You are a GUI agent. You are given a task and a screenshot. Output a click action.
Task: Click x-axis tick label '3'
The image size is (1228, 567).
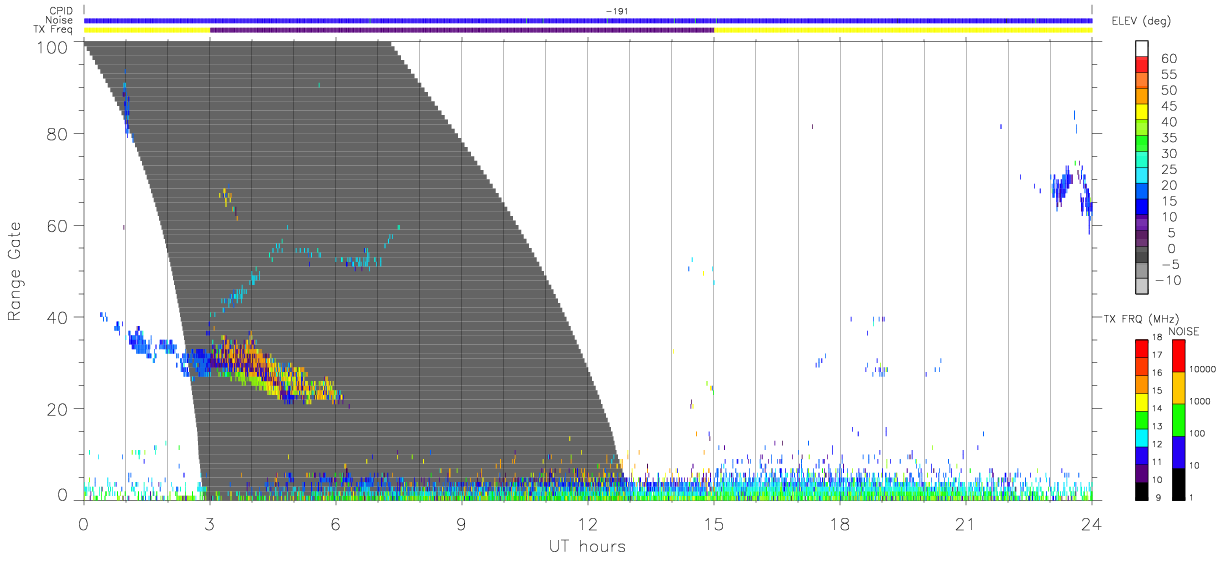point(209,524)
